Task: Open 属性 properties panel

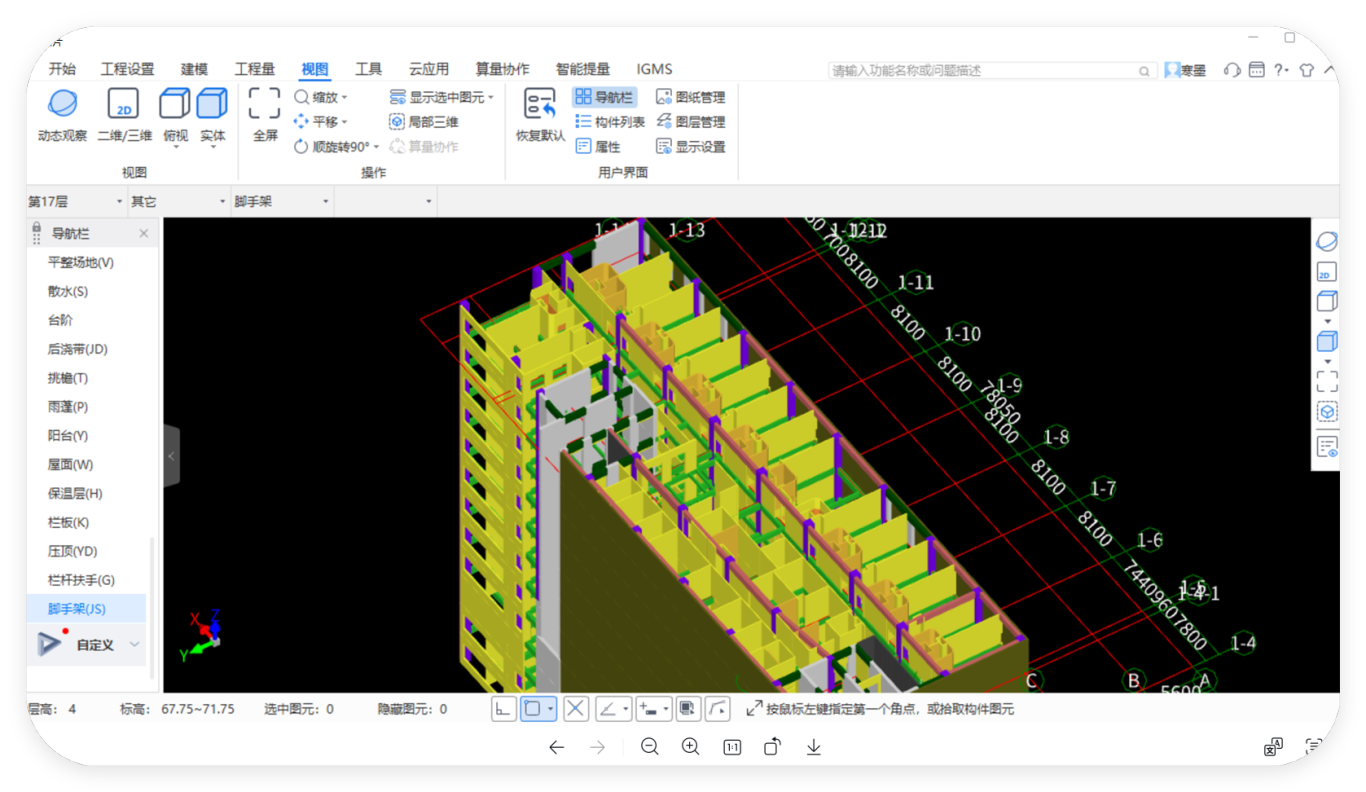Action: click(x=598, y=147)
